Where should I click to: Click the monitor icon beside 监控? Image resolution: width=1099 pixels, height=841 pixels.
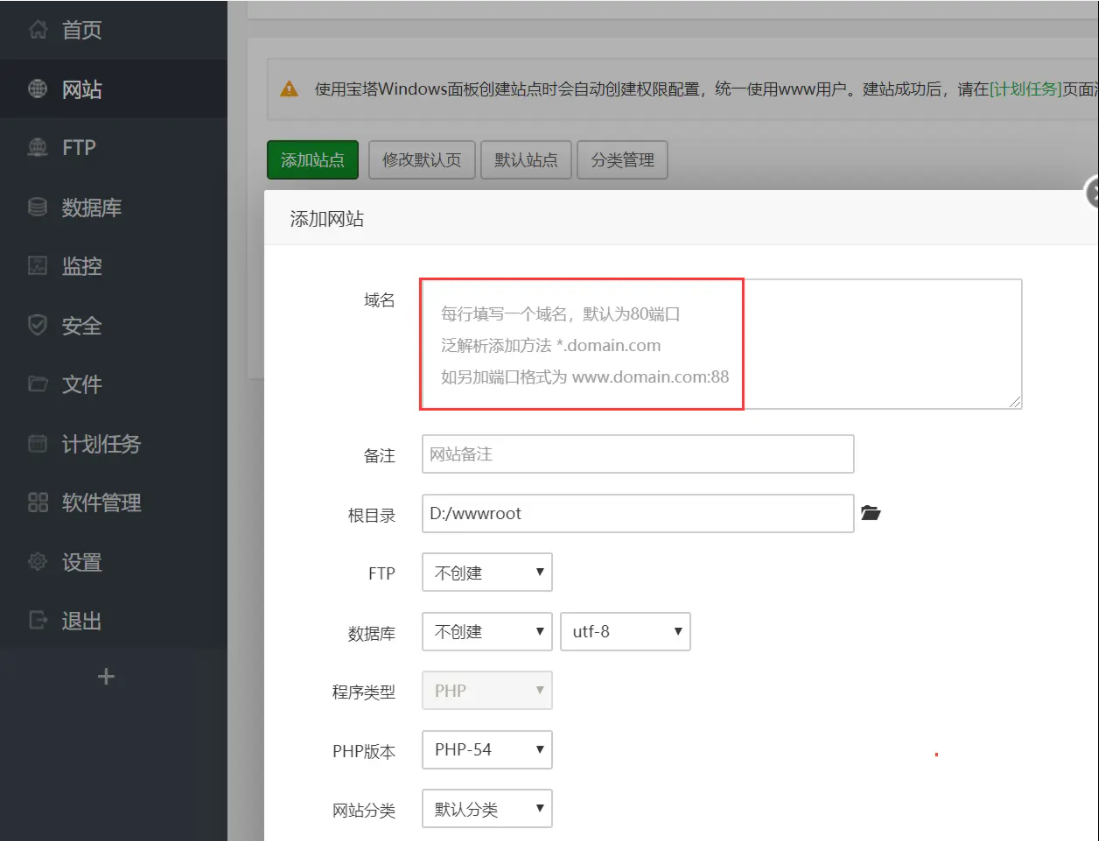[x=38, y=267]
